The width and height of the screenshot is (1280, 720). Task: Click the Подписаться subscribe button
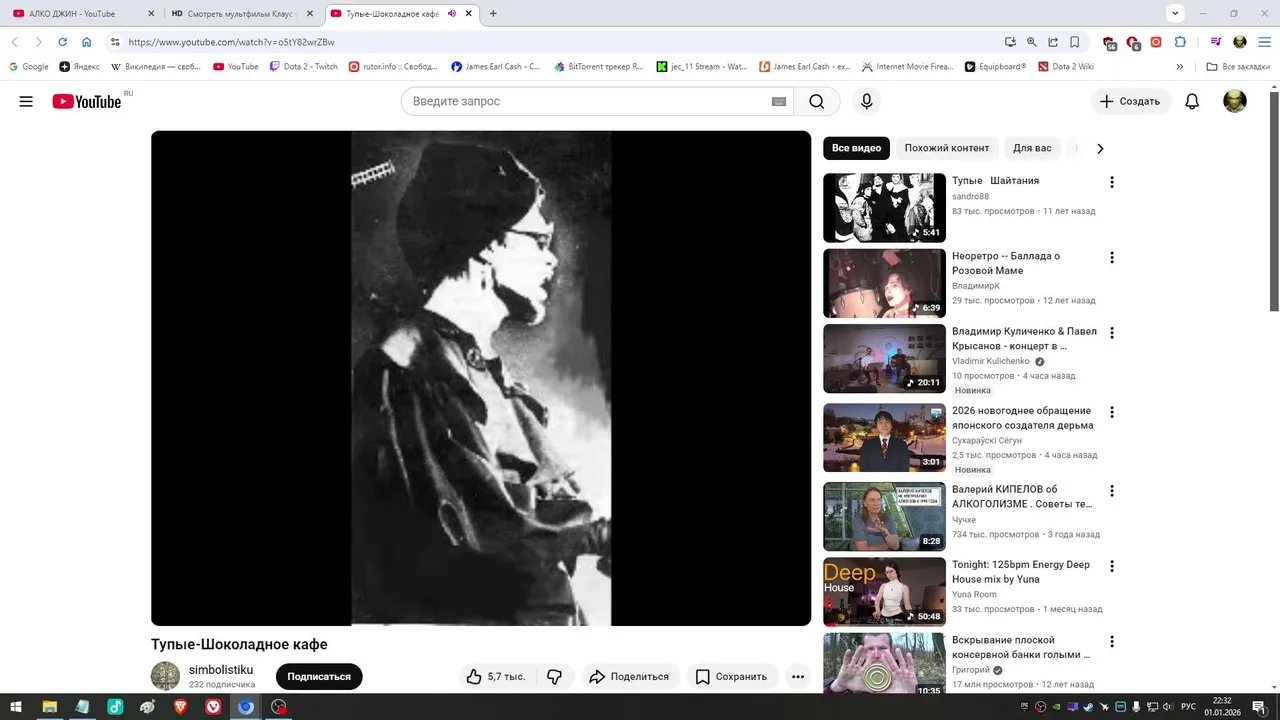319,677
